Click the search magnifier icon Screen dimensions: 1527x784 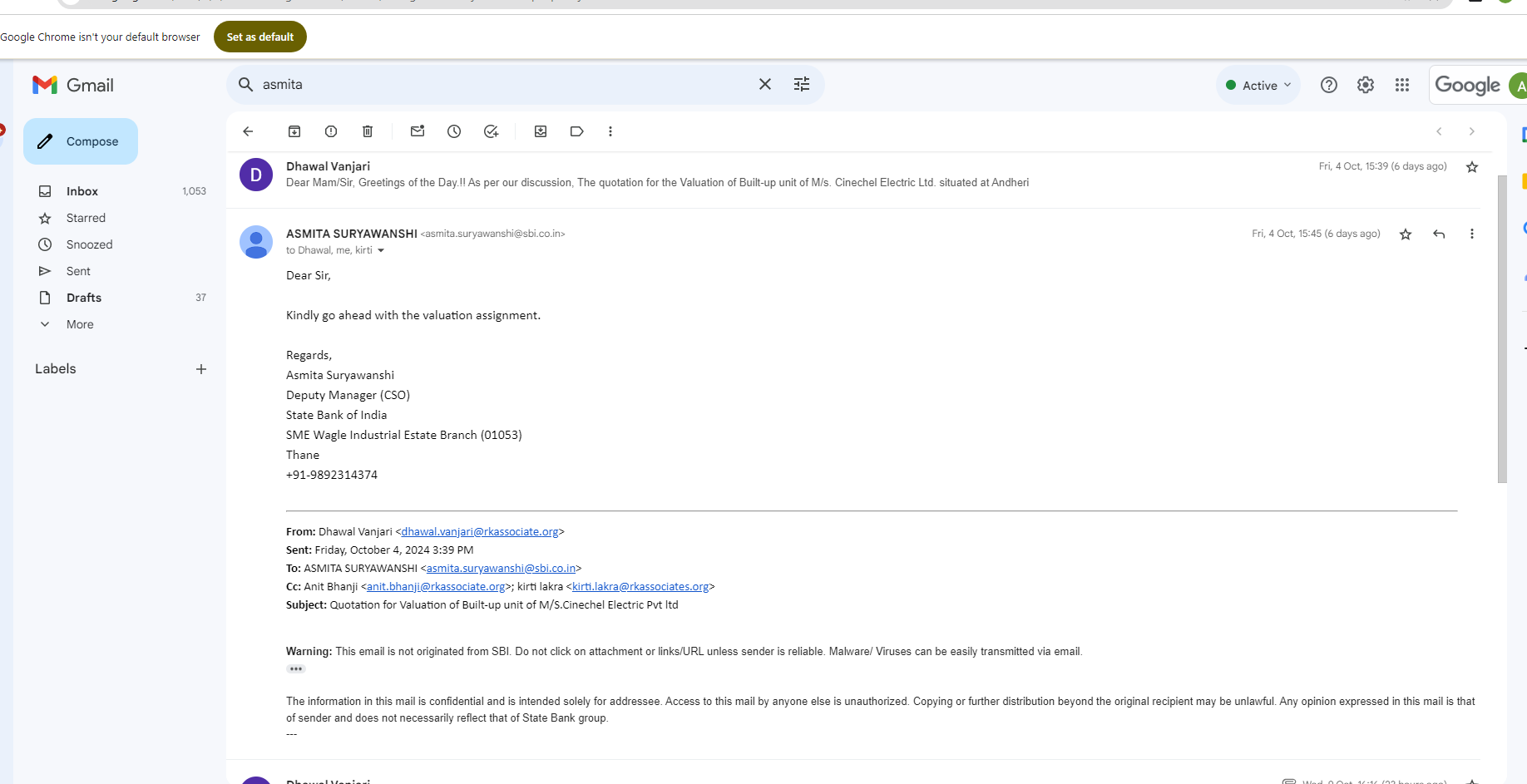(246, 84)
